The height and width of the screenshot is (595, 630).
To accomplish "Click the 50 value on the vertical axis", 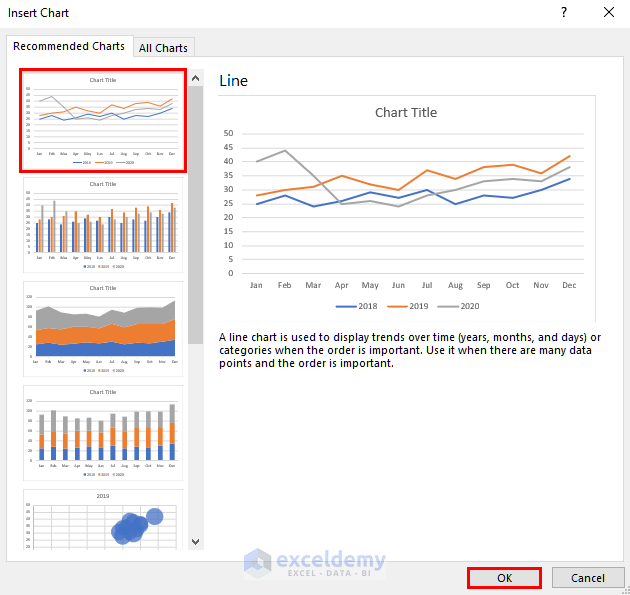I will 228,133.
